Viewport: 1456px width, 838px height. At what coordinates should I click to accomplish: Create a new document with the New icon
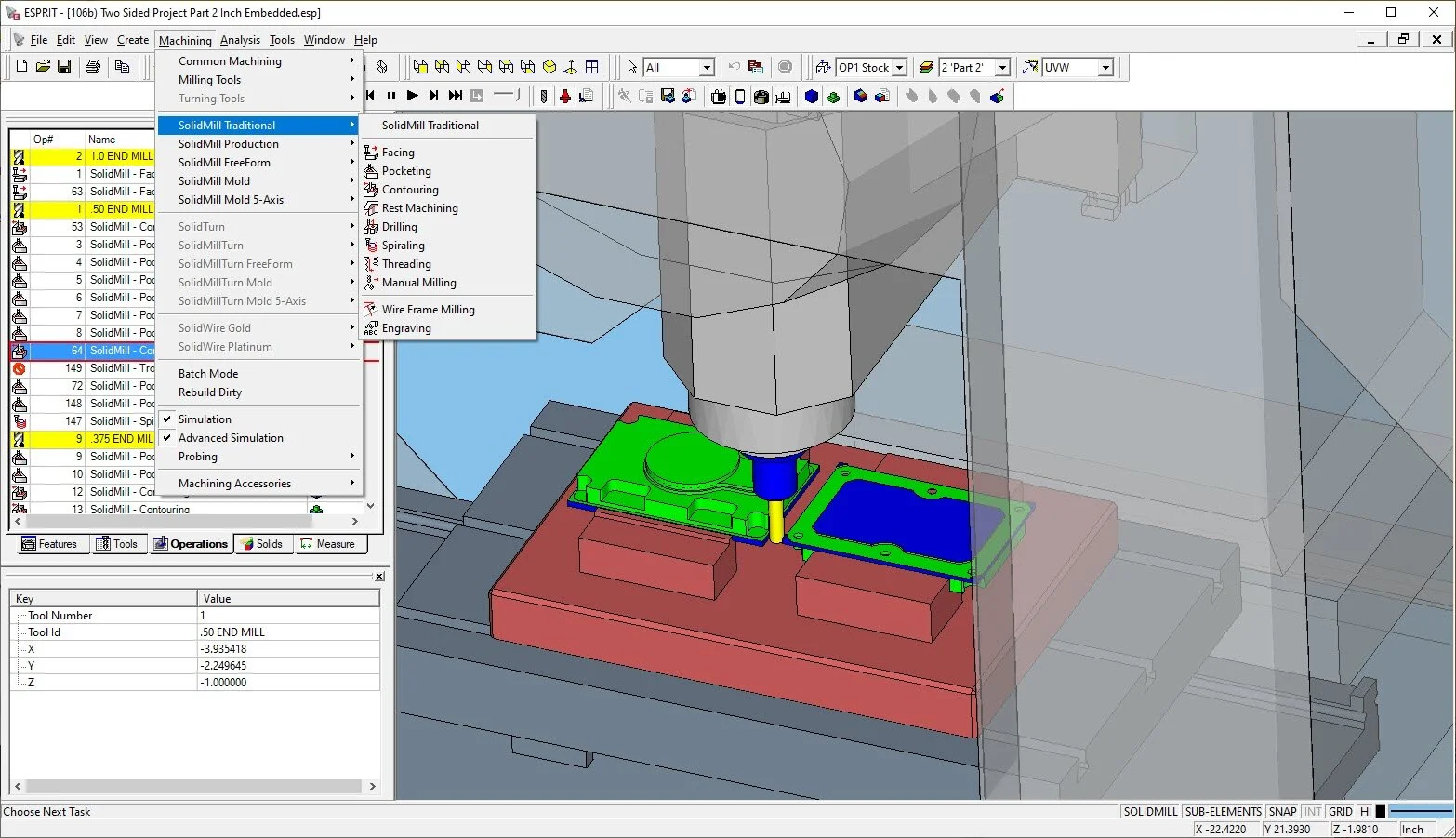tap(22, 67)
